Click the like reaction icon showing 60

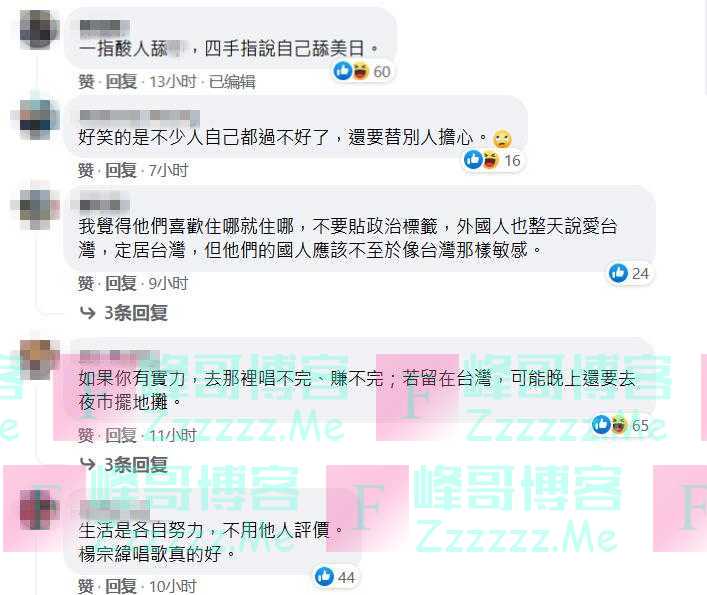click(x=343, y=71)
